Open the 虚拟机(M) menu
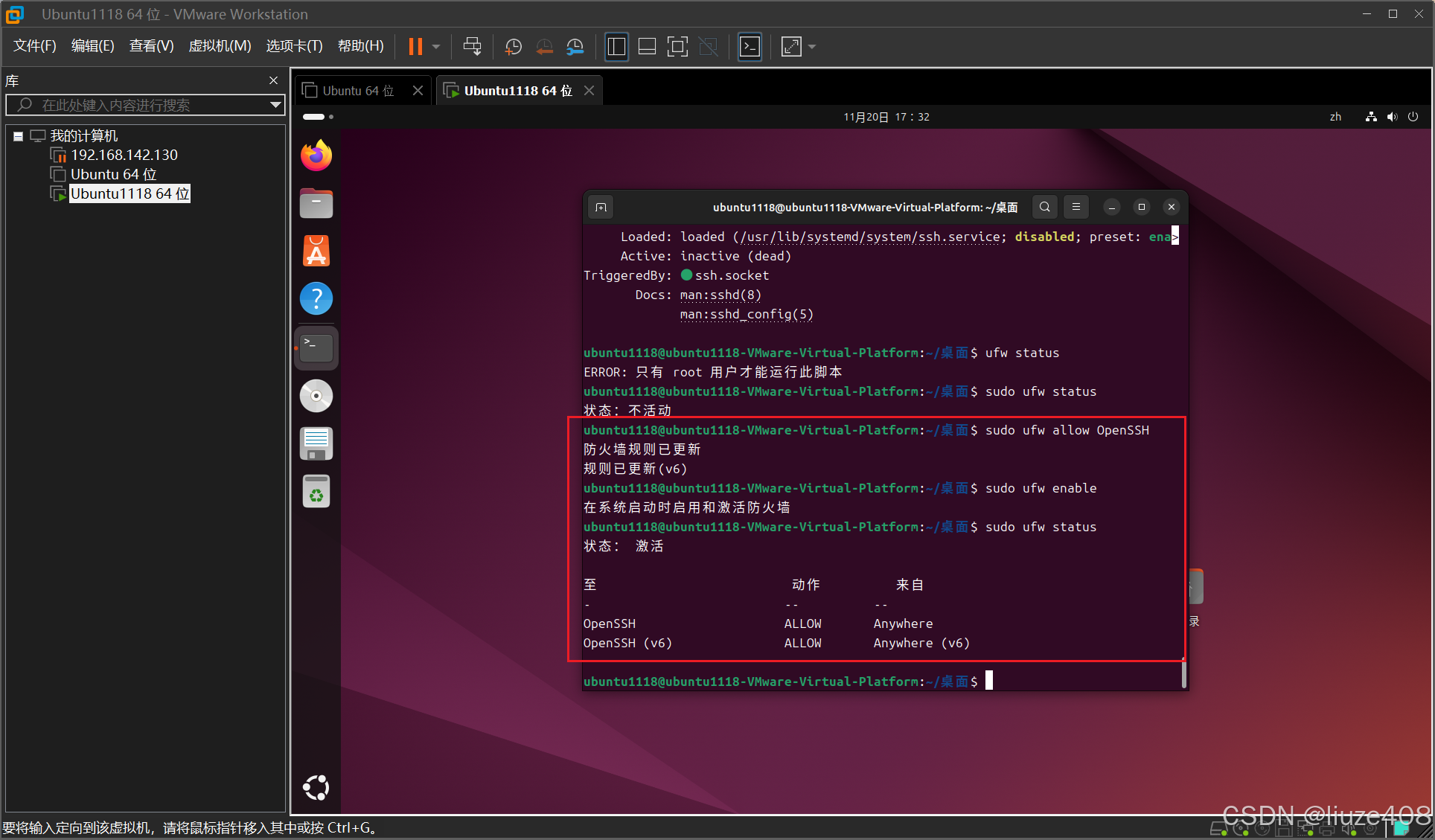Screen dimensions: 1435x840 (x=220, y=46)
